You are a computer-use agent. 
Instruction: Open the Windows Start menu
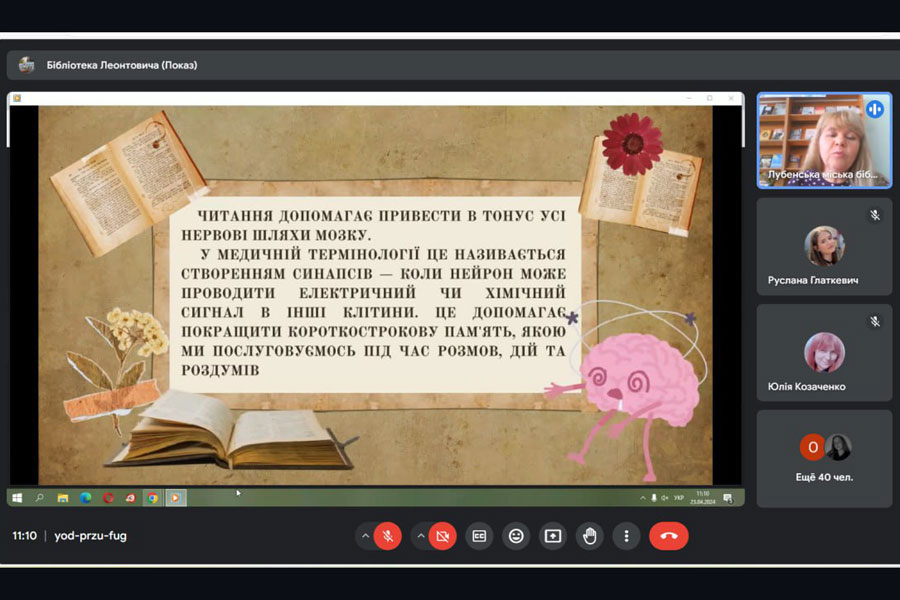click(x=17, y=497)
